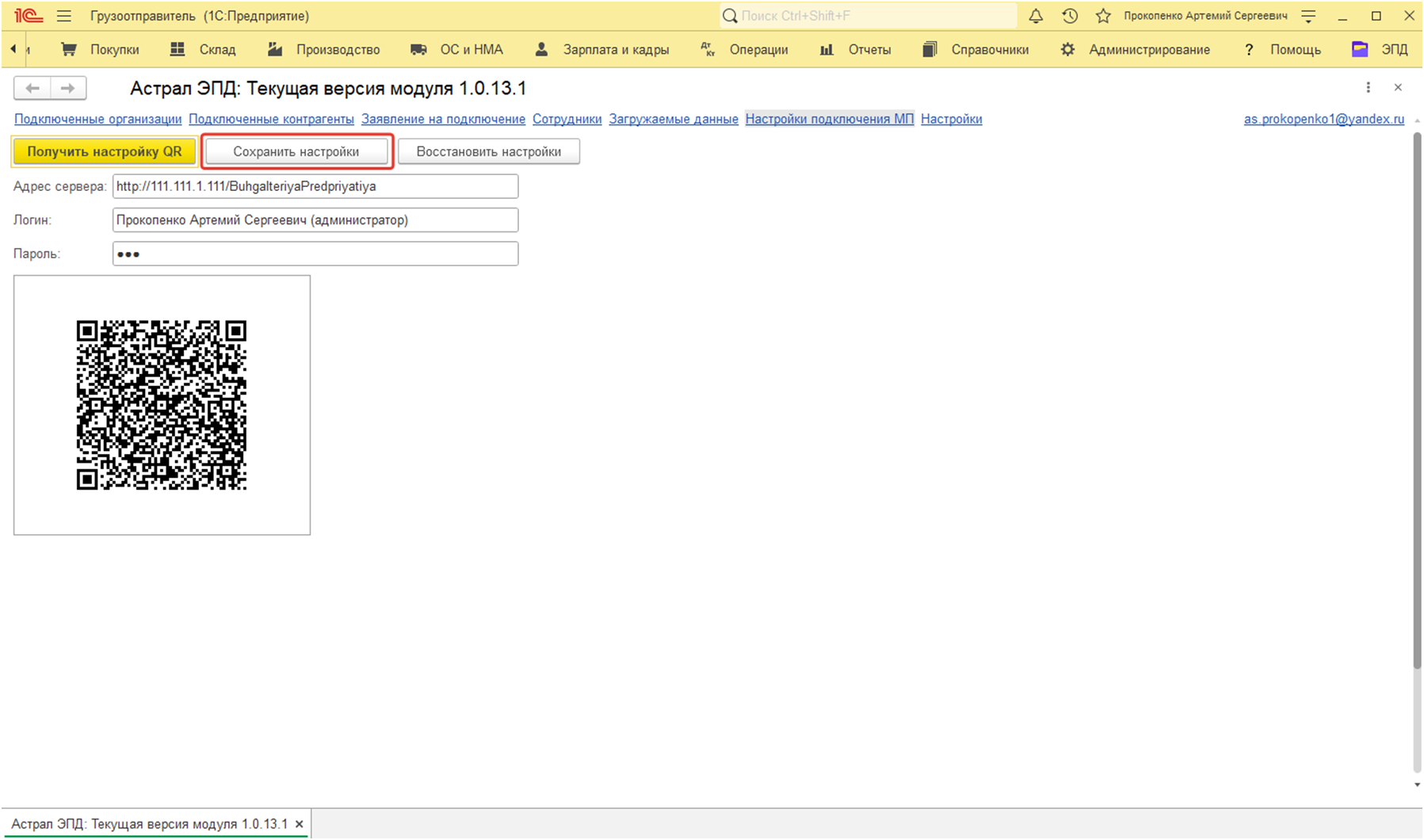Click the person icon for Зарплата и кадры
This screenshot has width=1424, height=840.
541,49
